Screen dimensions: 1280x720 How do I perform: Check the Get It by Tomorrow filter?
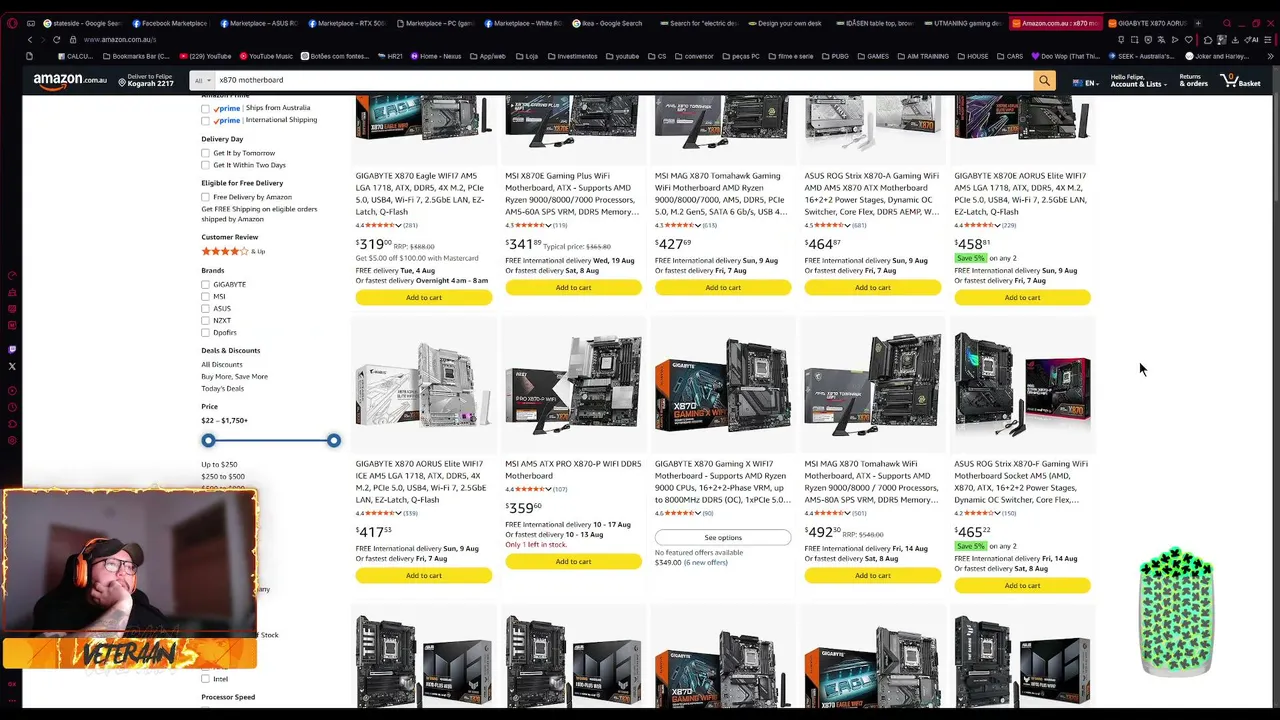[x=205, y=153]
